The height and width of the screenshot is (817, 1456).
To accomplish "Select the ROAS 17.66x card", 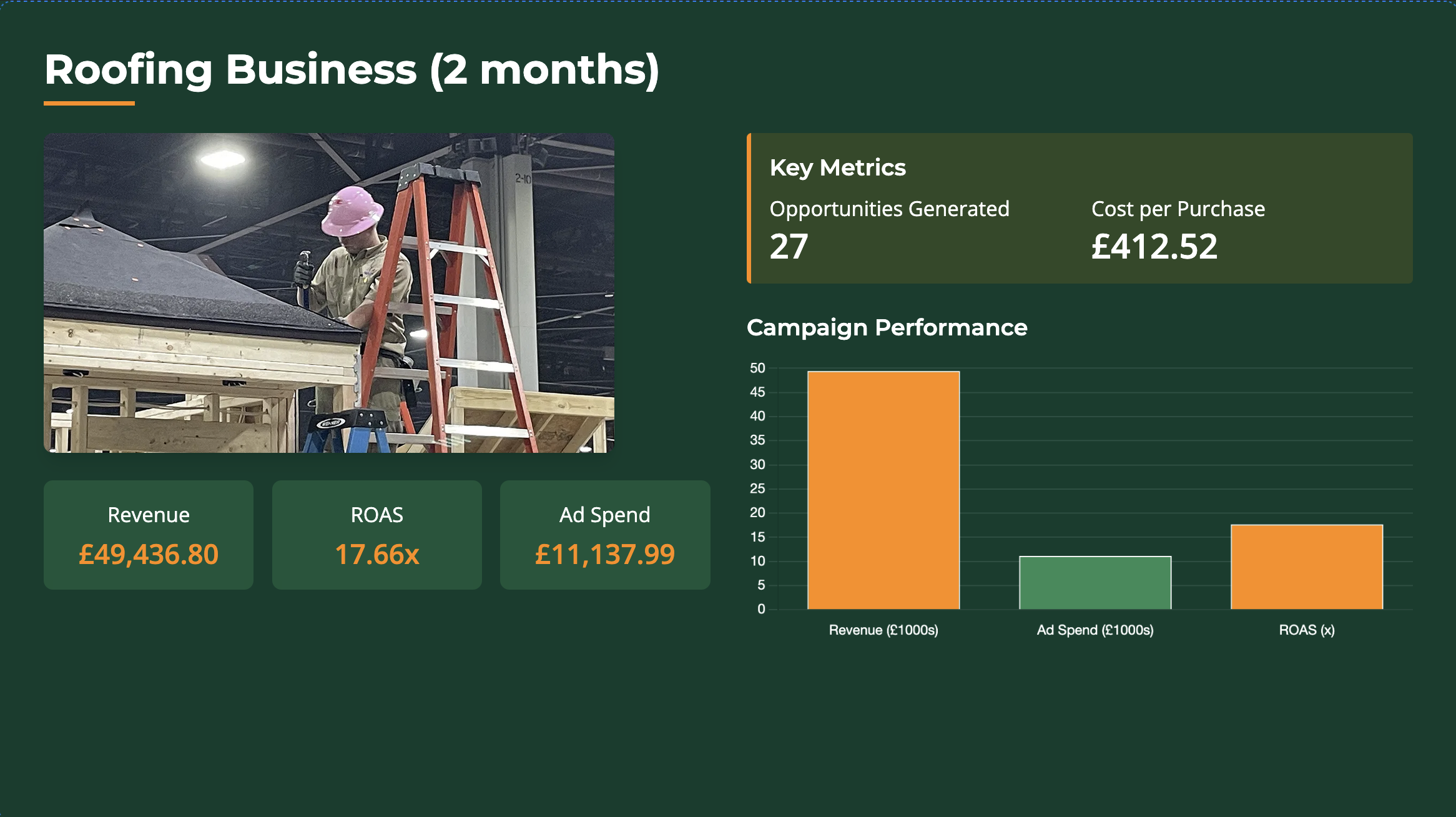I will (x=376, y=535).
